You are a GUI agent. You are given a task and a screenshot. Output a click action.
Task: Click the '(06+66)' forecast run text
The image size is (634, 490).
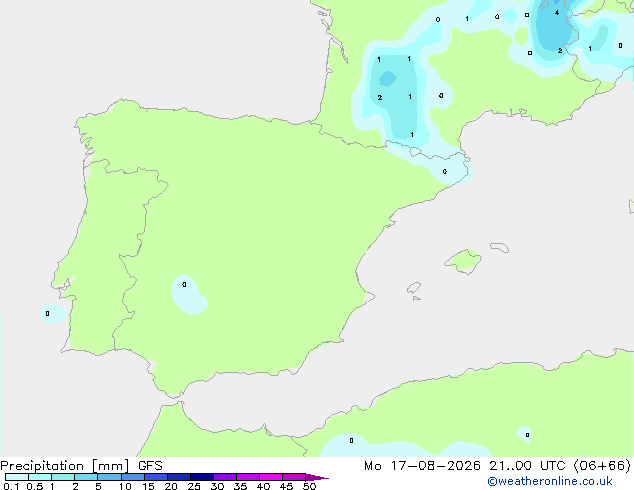click(602, 466)
